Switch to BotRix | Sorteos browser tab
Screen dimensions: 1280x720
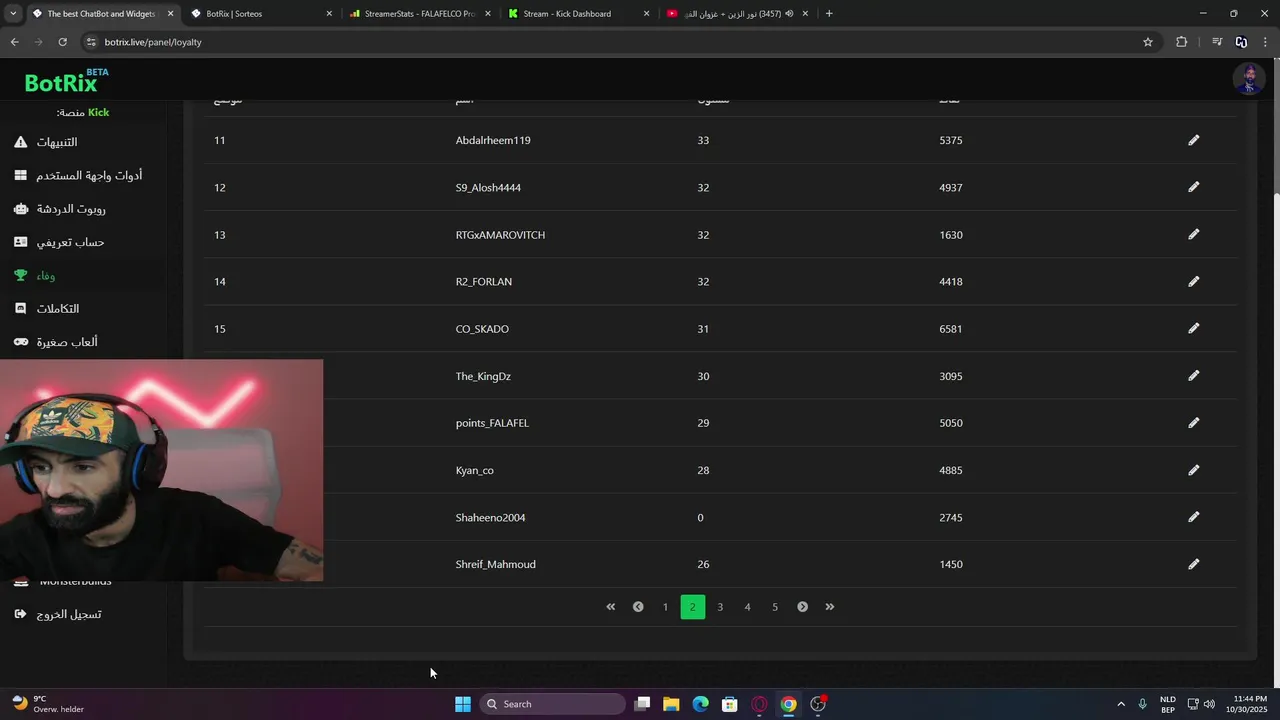(x=261, y=14)
